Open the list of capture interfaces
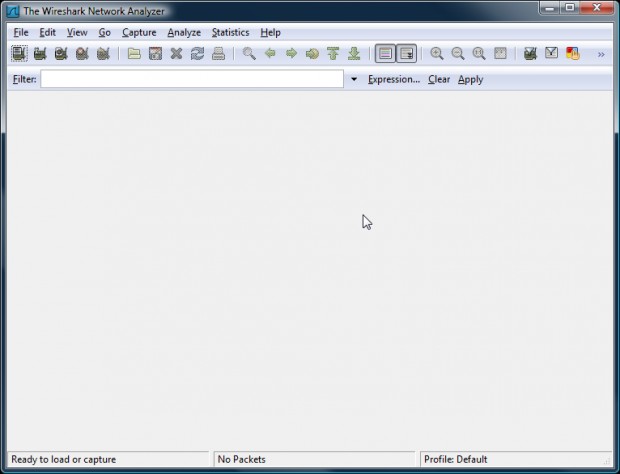Viewport: 620px width, 474px height. [x=19, y=53]
